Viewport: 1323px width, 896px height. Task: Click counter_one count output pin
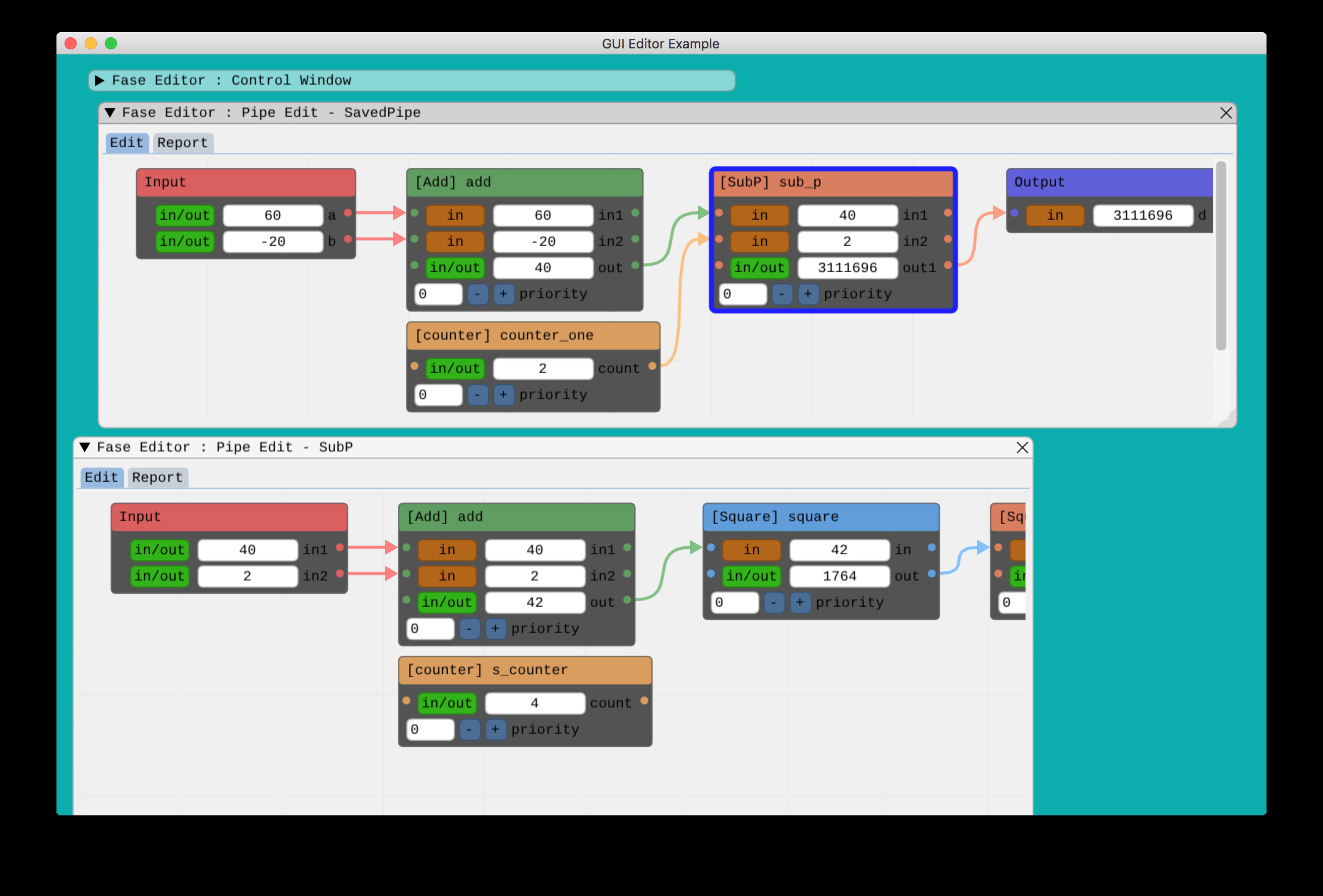pos(652,366)
